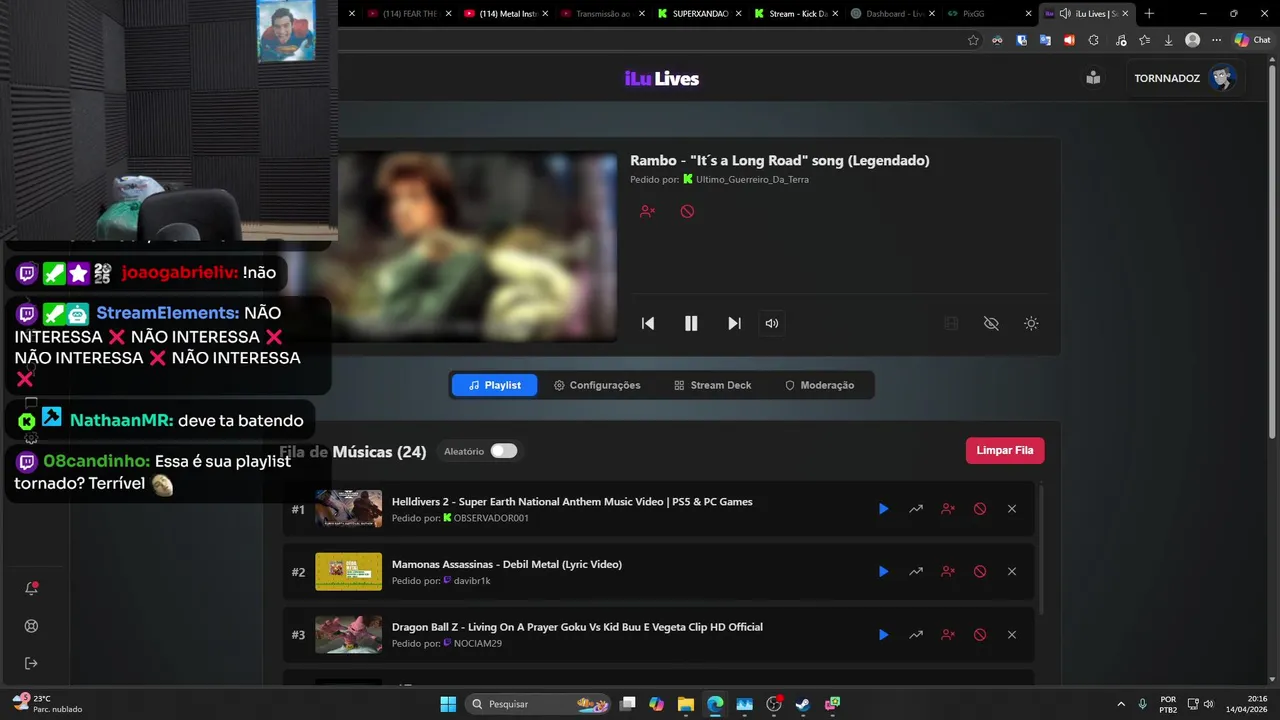Screen dimensions: 1280x720
Task: Promote Mamonas Assassinas song in queue
Action: click(x=916, y=572)
